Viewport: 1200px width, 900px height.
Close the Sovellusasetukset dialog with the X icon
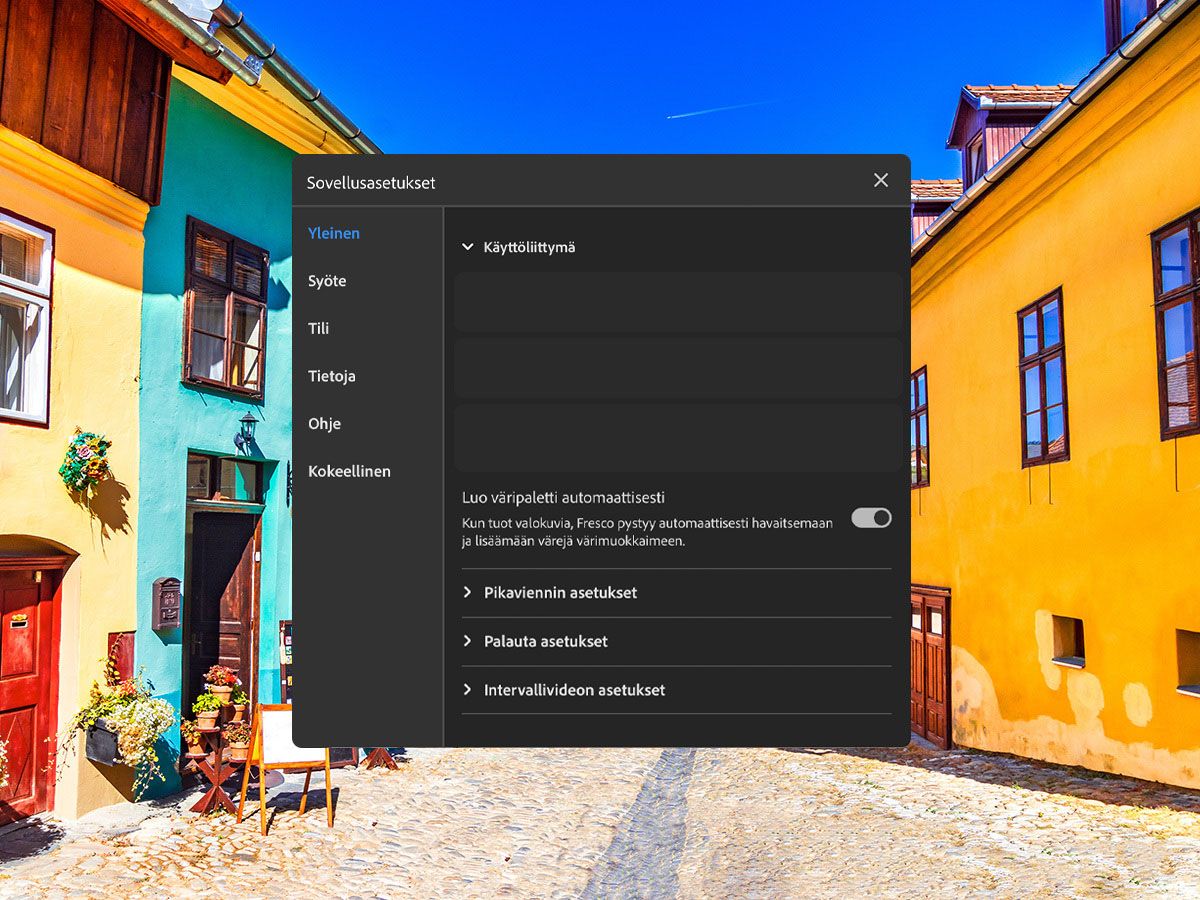[881, 180]
